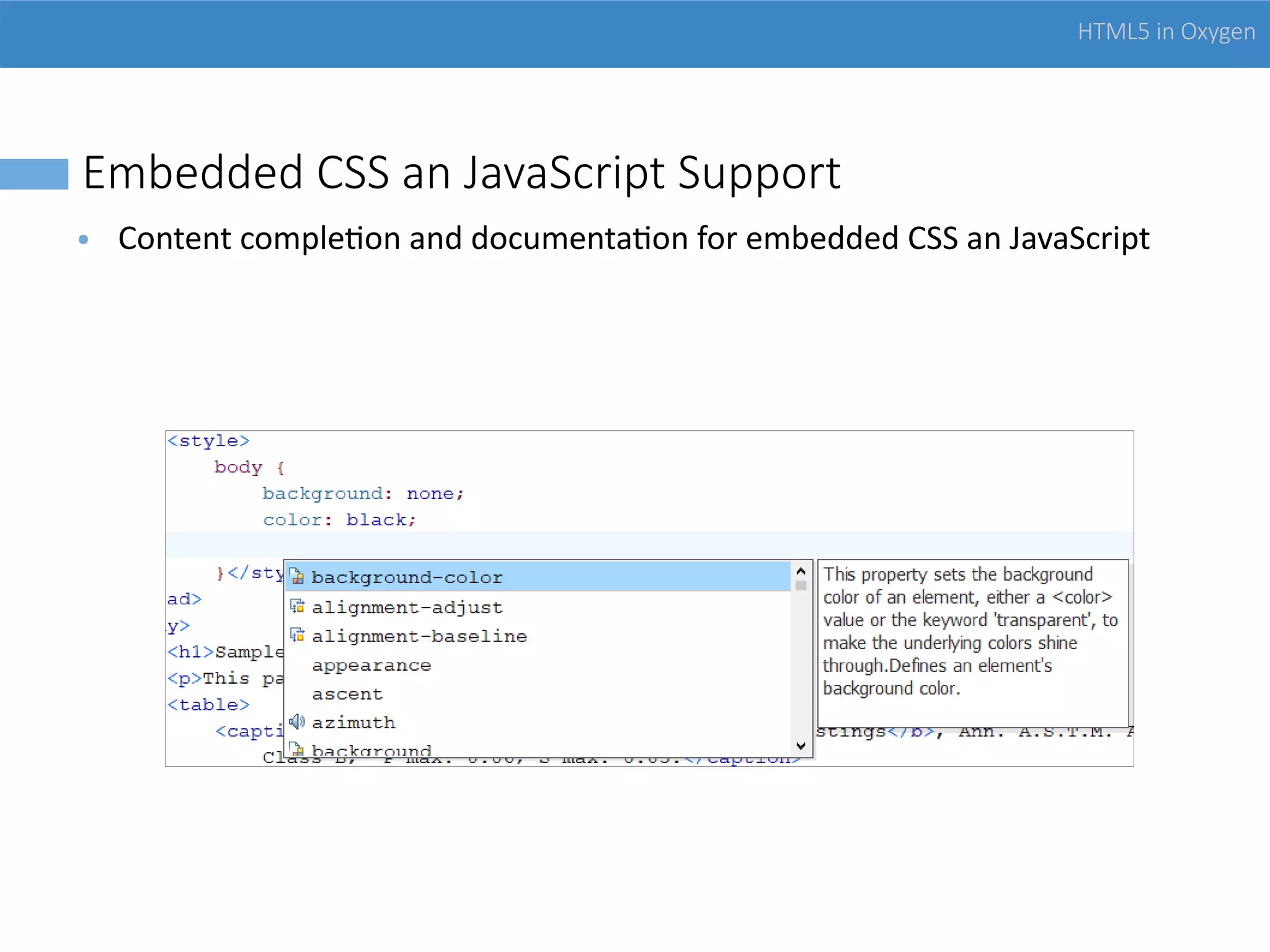The height and width of the screenshot is (952, 1270).
Task: Click the background-color documentation tooltip
Action: [973, 643]
